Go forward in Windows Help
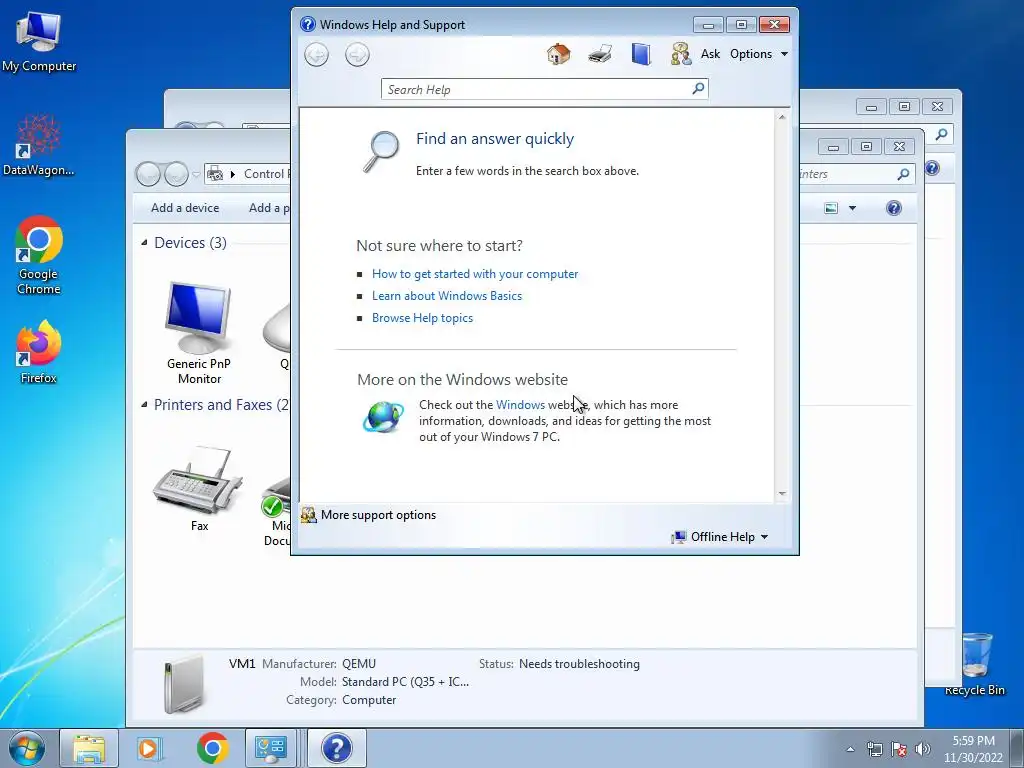Image resolution: width=1024 pixels, height=768 pixels. pyautogui.click(x=357, y=54)
